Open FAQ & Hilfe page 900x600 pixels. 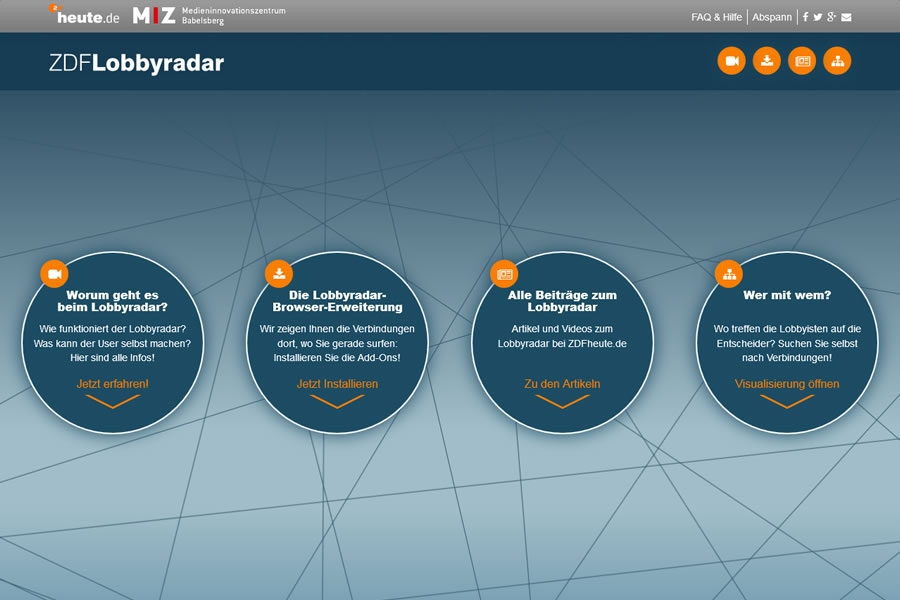[x=716, y=17]
